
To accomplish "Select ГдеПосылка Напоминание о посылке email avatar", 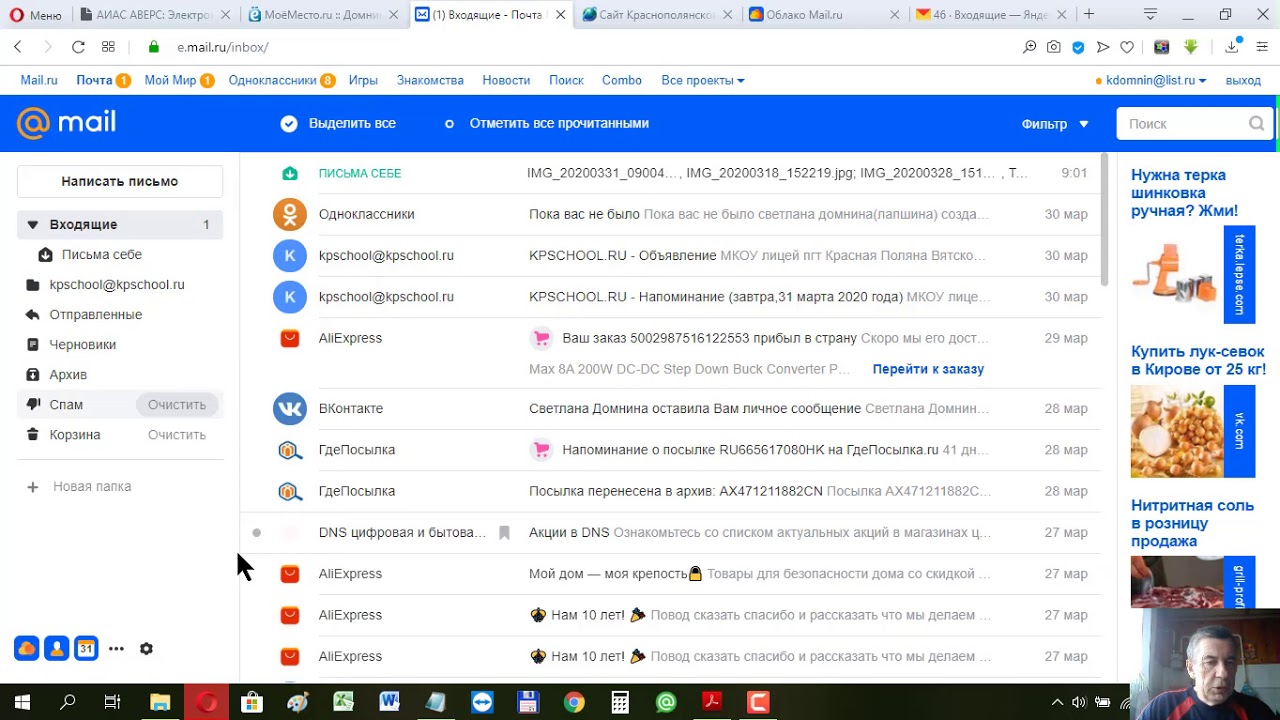I will 290,450.
